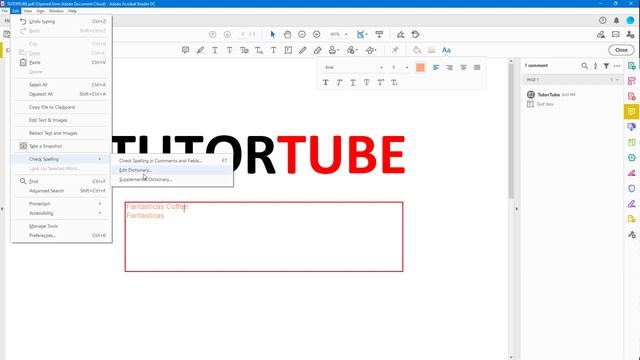Select the strikethrough text tool
The height and width of the screenshot is (360, 640).
(x=229, y=50)
